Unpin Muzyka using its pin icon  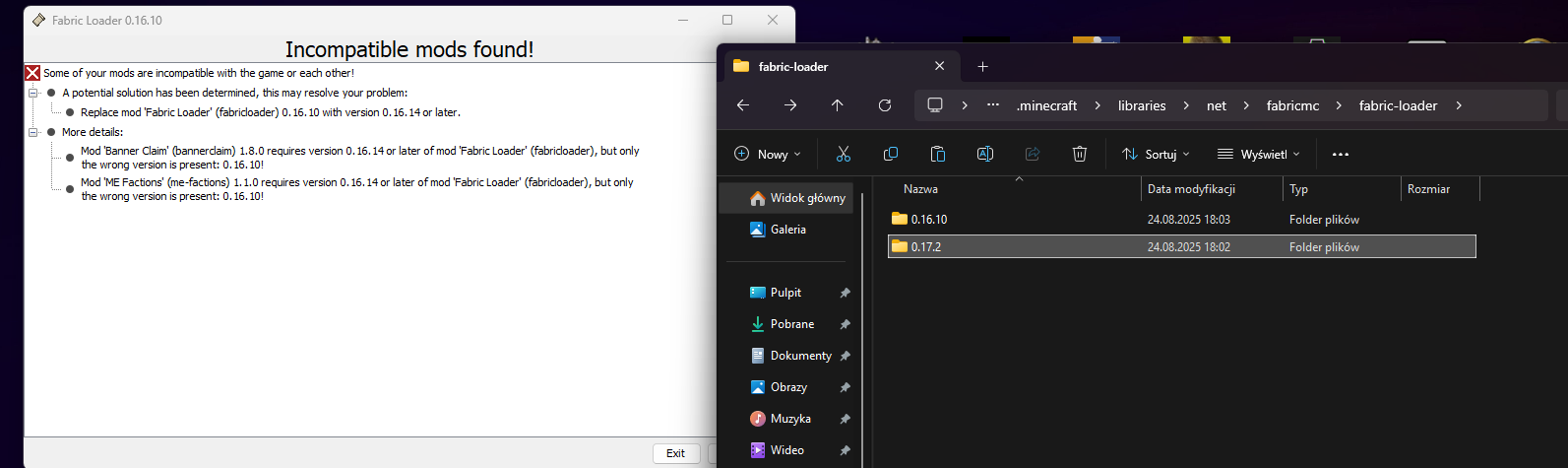click(x=845, y=419)
